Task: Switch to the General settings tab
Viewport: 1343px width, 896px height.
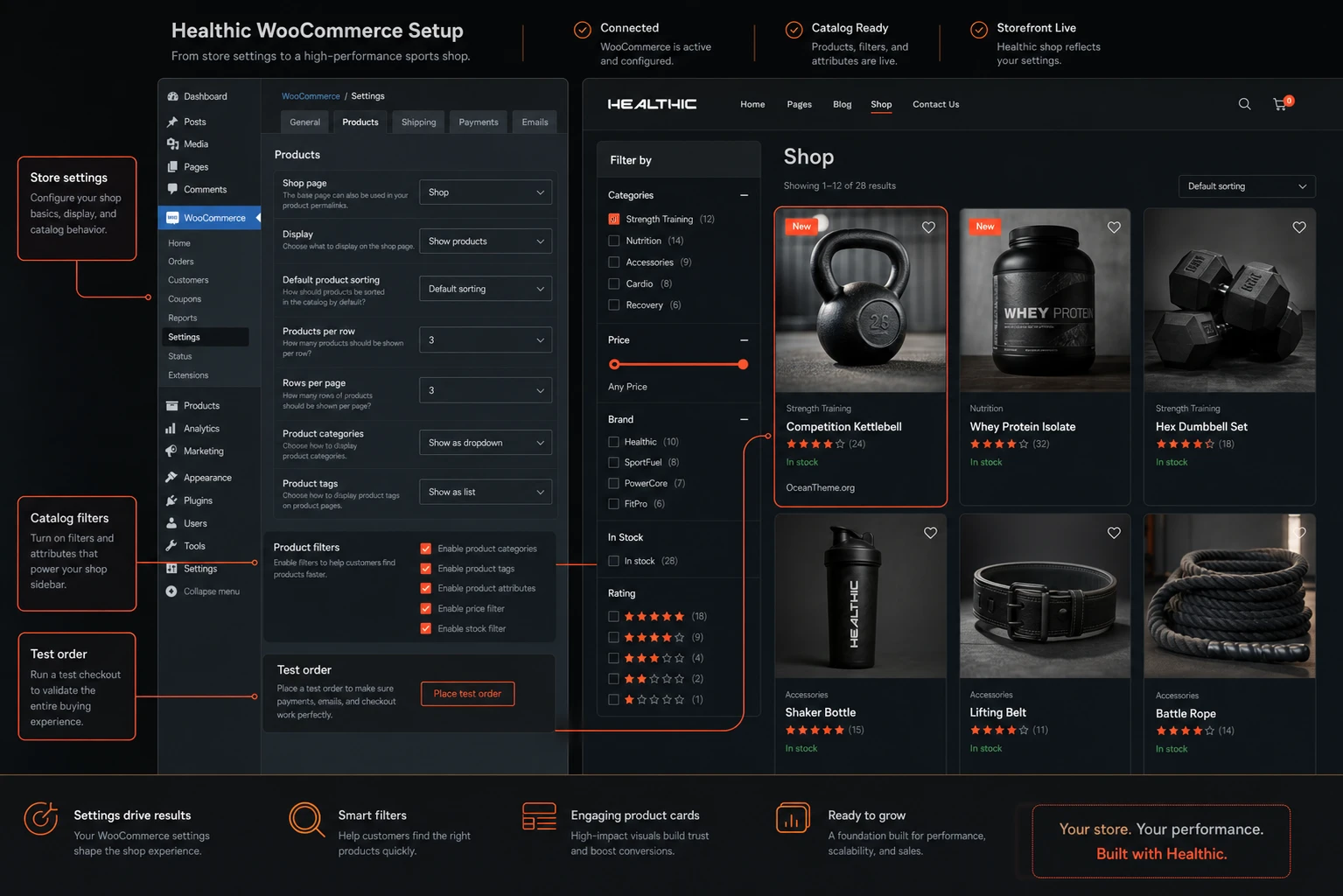Action: (x=305, y=122)
